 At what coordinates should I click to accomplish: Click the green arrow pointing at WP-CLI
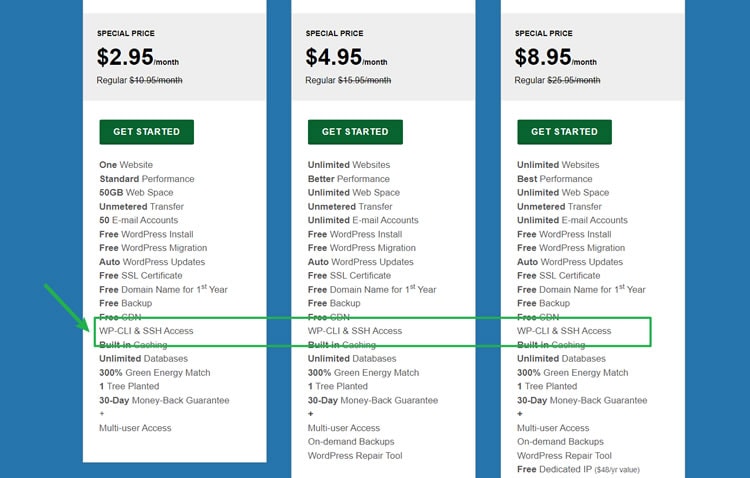click(x=66, y=307)
